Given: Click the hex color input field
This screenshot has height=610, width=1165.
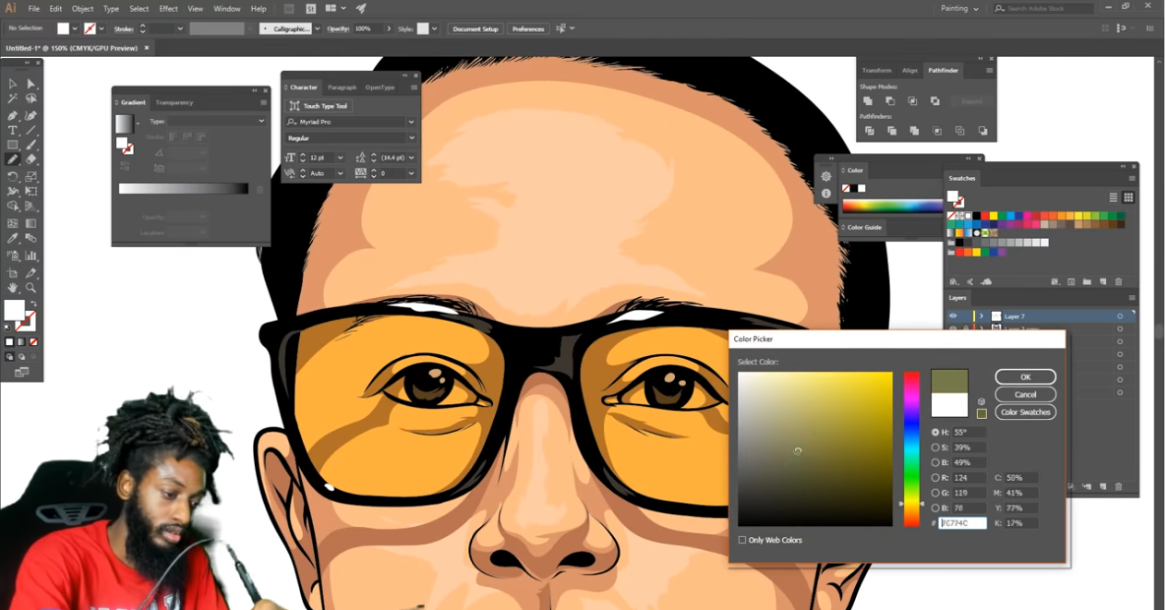Looking at the screenshot, I should pos(963,523).
